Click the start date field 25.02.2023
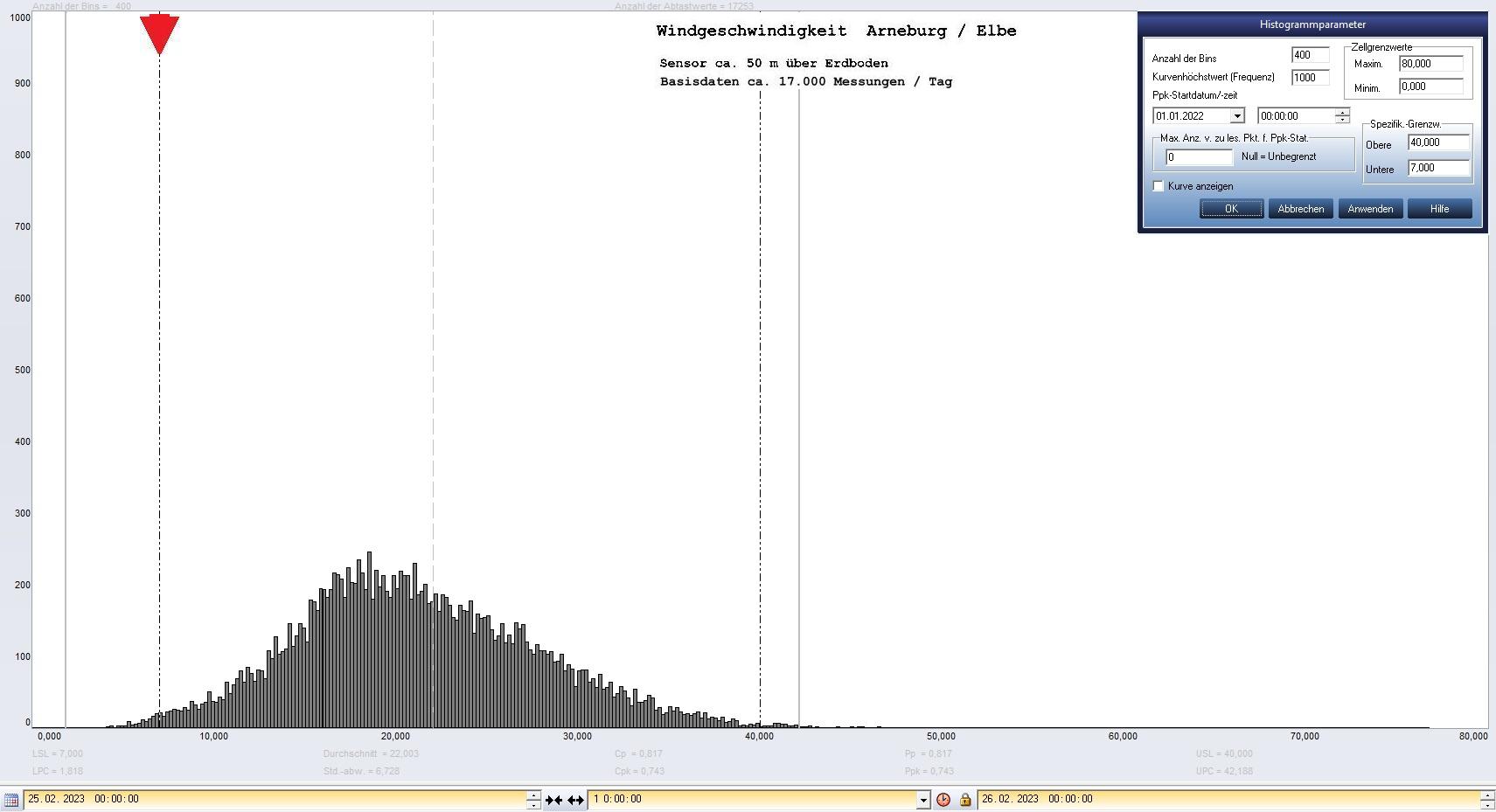 click(x=275, y=800)
